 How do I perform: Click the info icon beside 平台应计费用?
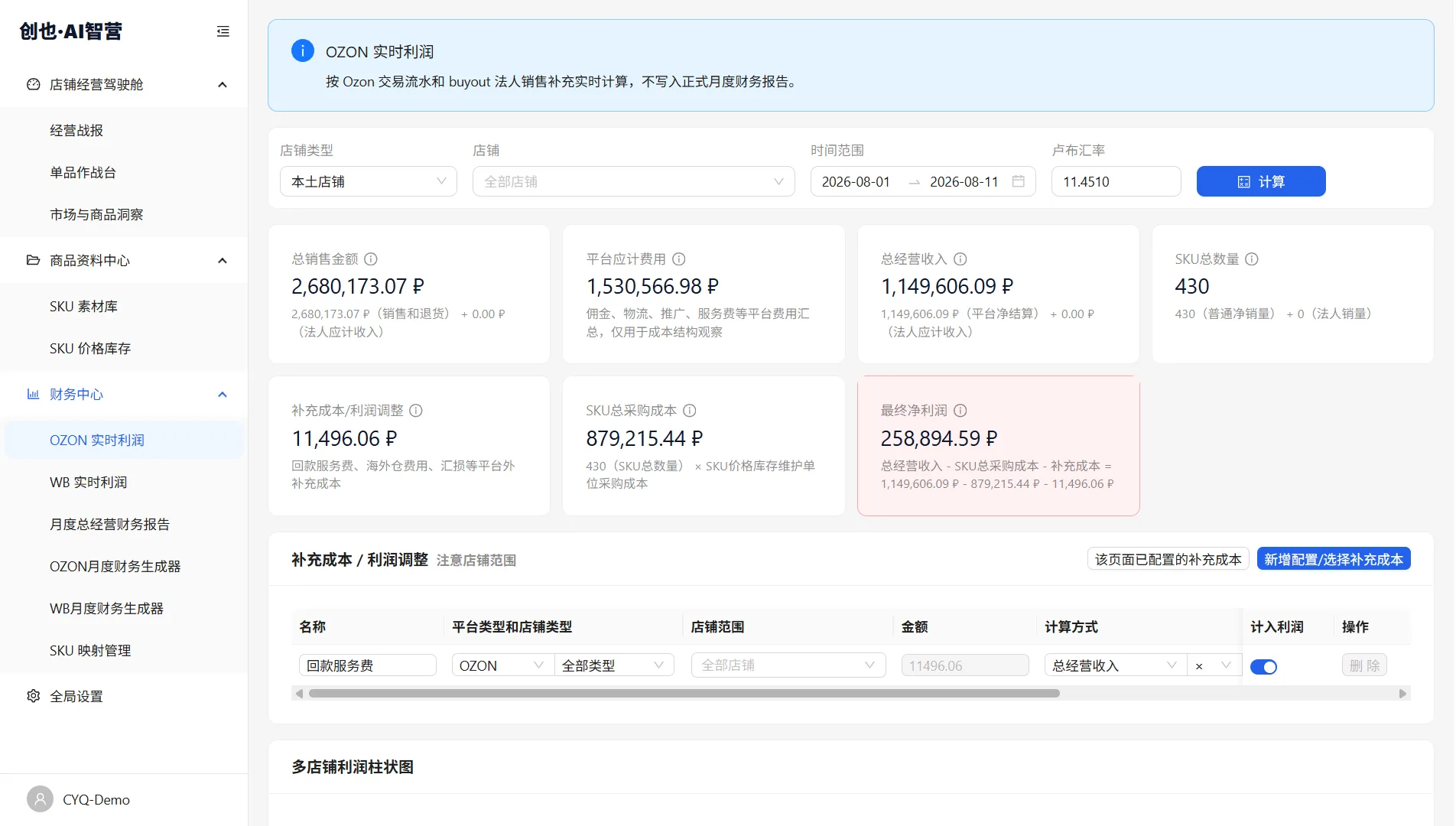(x=679, y=259)
